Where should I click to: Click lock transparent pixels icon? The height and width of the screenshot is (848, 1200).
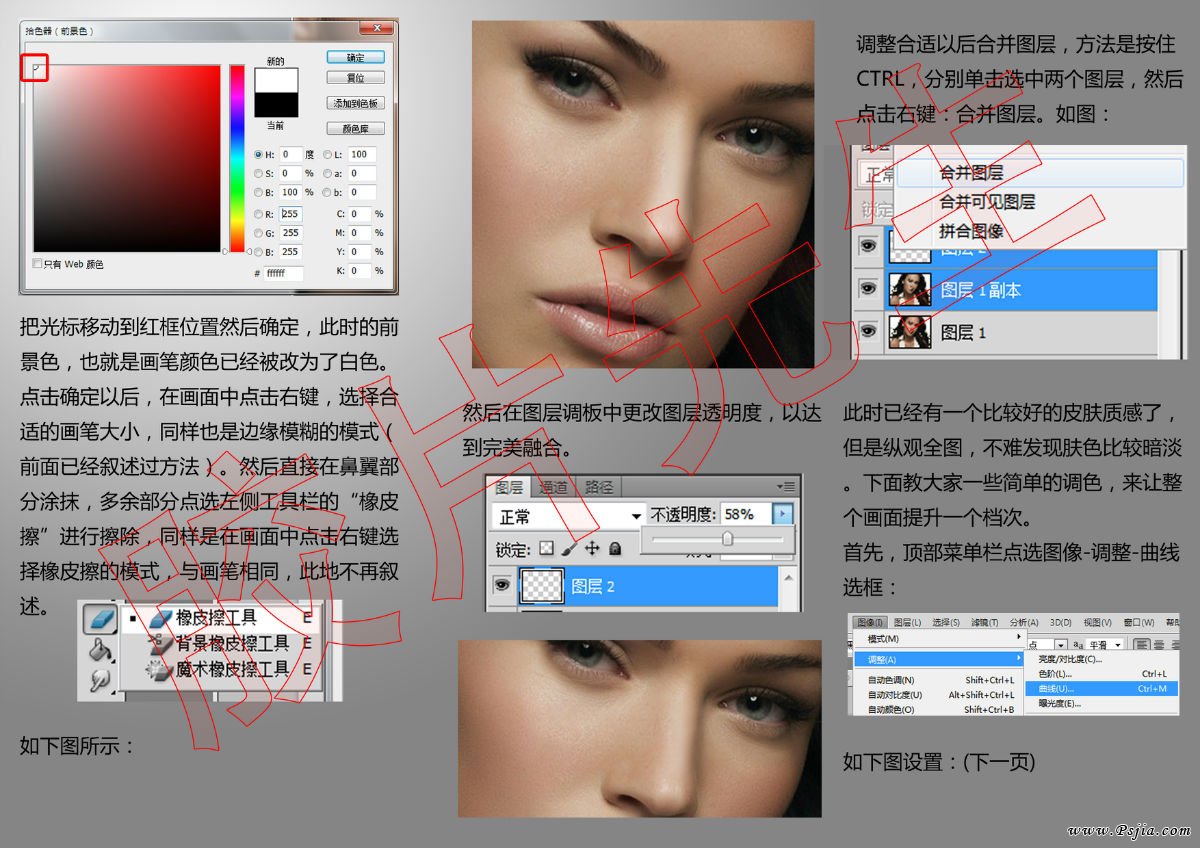tap(546, 549)
